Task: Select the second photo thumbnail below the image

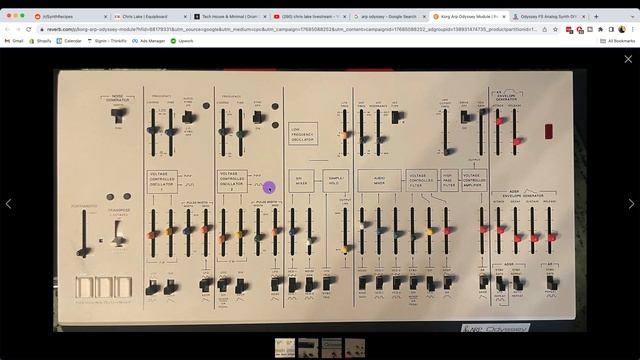Action: 308,348
